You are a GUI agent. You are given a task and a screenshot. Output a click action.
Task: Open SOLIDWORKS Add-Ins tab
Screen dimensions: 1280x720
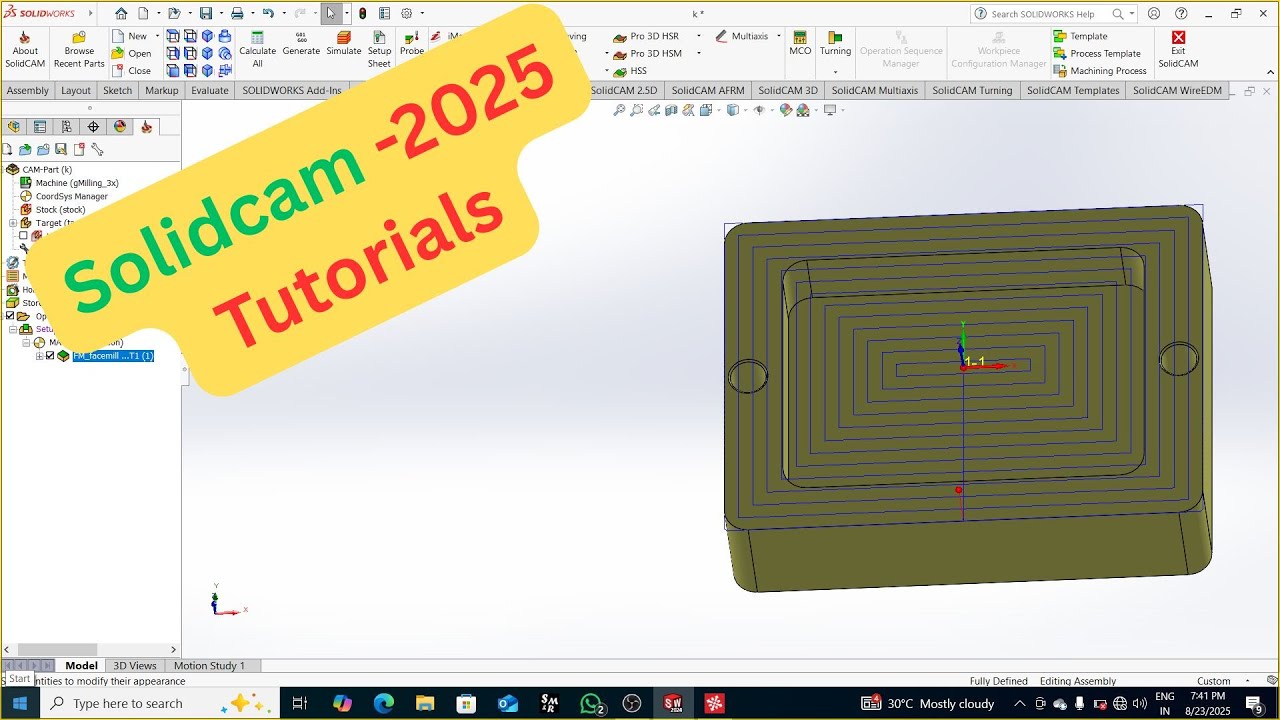coord(292,90)
